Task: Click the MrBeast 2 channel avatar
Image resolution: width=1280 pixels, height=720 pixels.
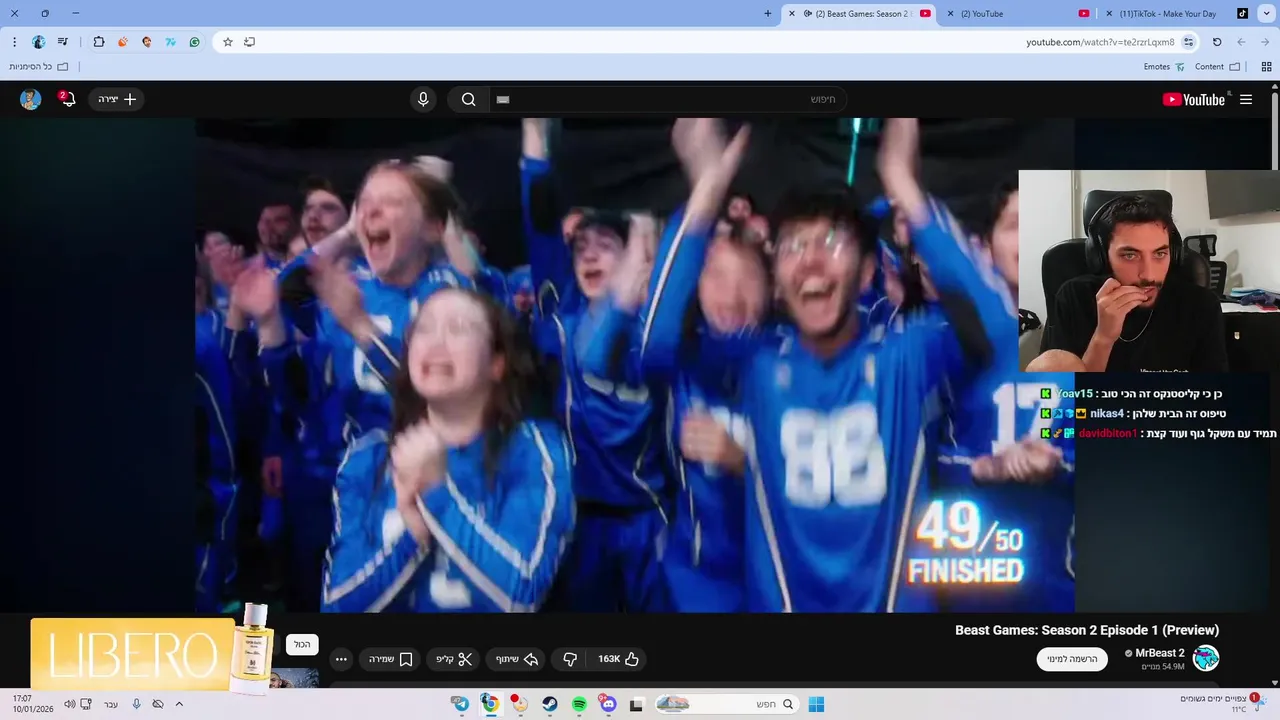Action: click(1206, 658)
